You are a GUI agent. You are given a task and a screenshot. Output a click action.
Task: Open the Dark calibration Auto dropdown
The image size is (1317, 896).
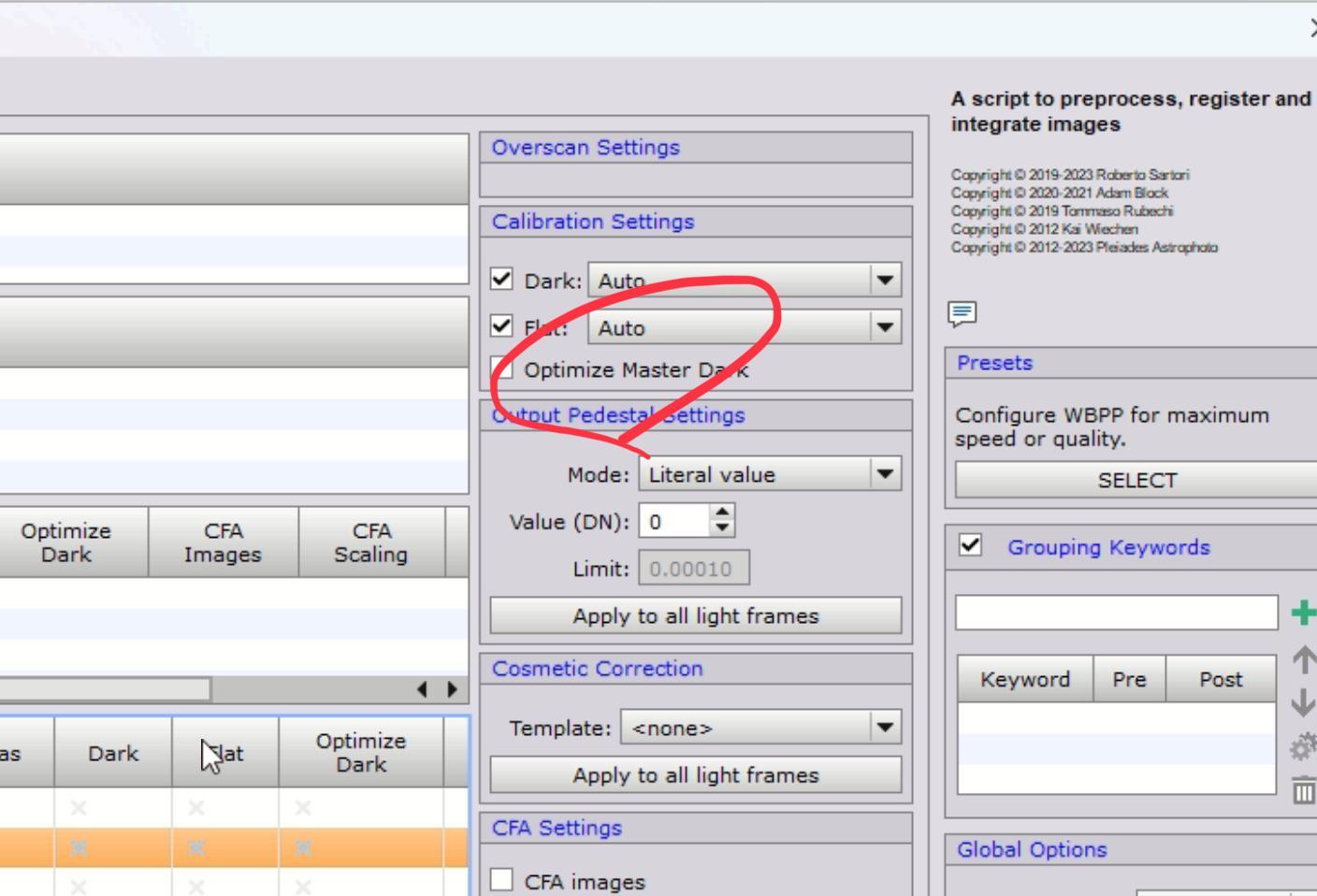pos(745,280)
